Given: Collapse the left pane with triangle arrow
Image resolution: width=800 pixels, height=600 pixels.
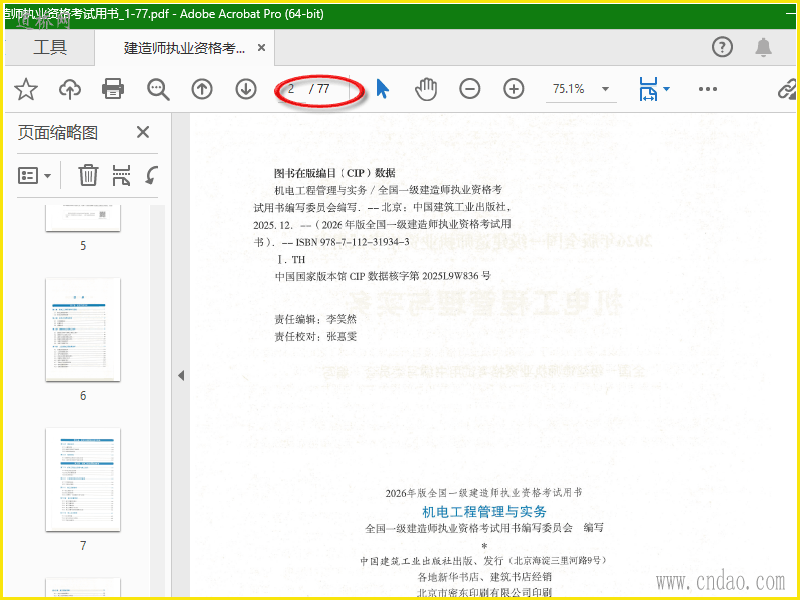Looking at the screenshot, I should (181, 376).
